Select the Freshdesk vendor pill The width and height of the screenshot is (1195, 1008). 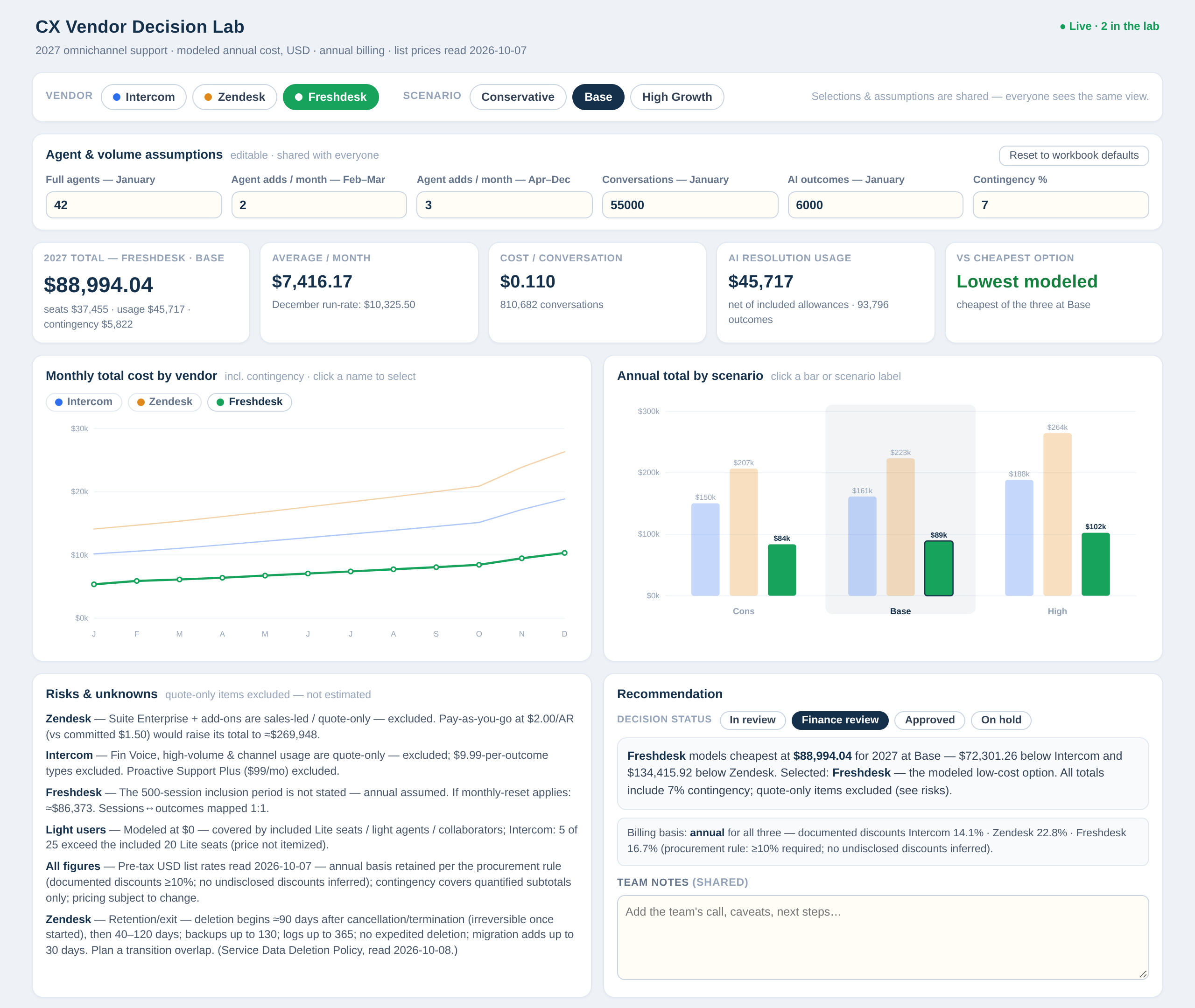(330, 97)
